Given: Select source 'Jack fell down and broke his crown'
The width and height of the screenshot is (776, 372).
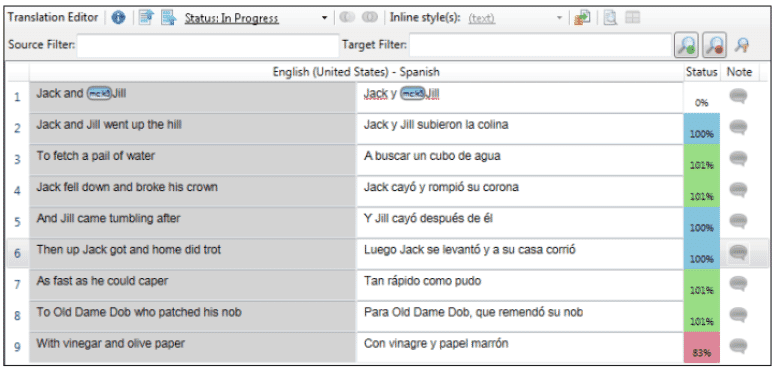Looking at the screenshot, I should coord(127,187).
